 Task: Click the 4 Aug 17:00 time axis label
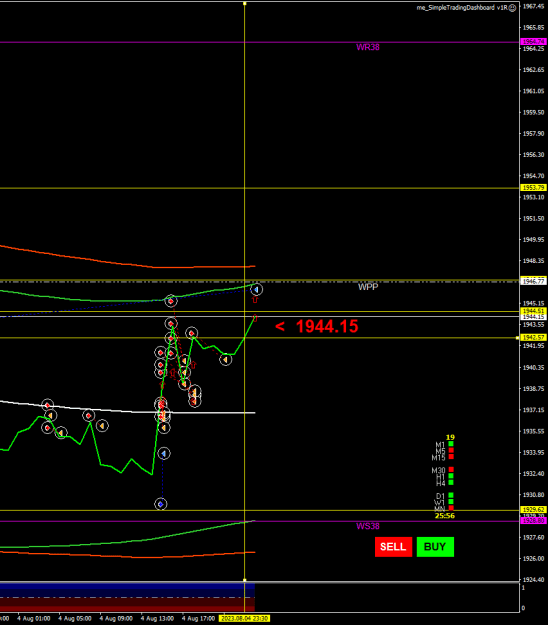pyautogui.click(x=198, y=619)
